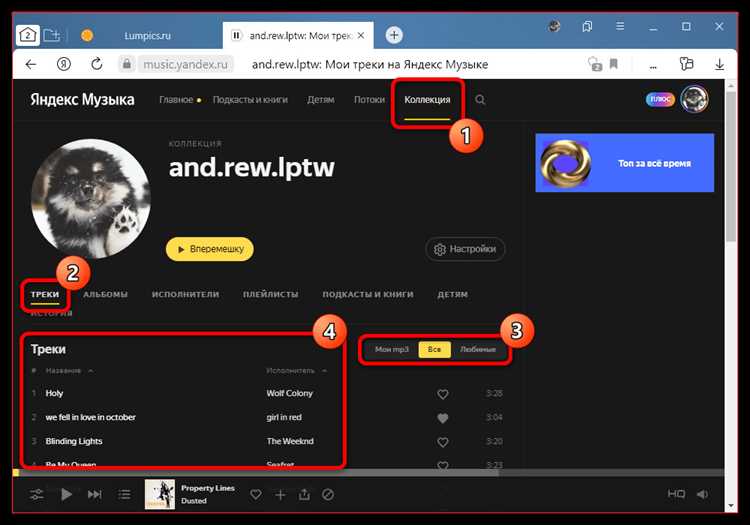Open artist girl in red
The width and height of the screenshot is (750, 525).
[x=284, y=417]
